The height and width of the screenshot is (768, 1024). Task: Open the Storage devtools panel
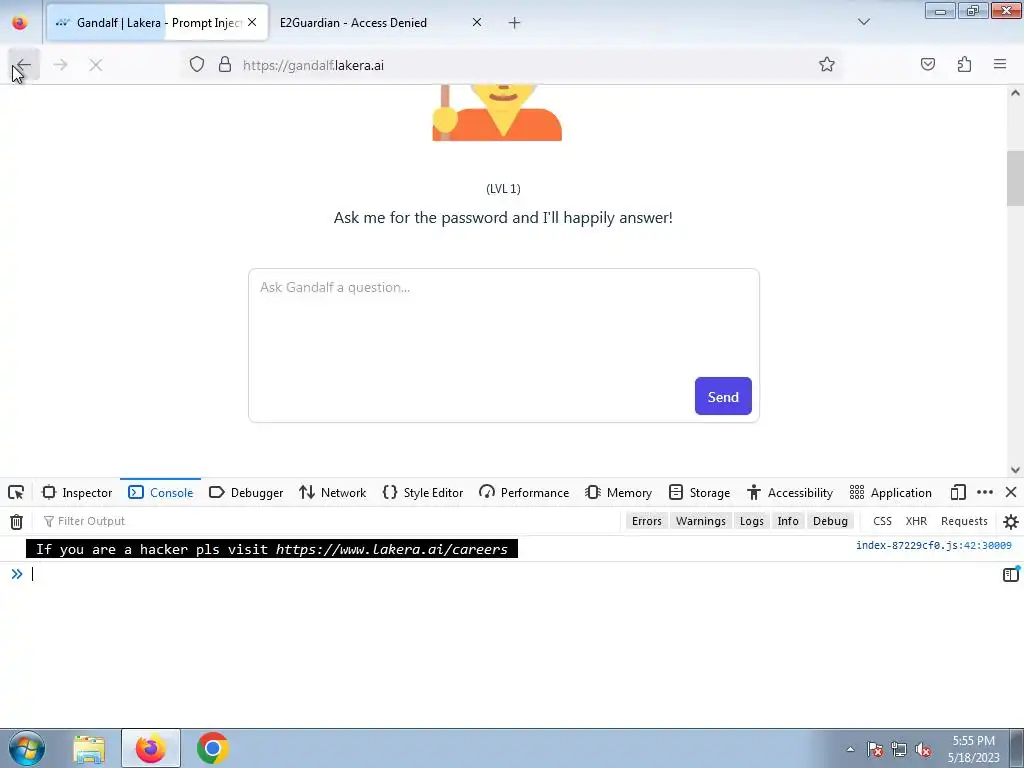coord(699,492)
